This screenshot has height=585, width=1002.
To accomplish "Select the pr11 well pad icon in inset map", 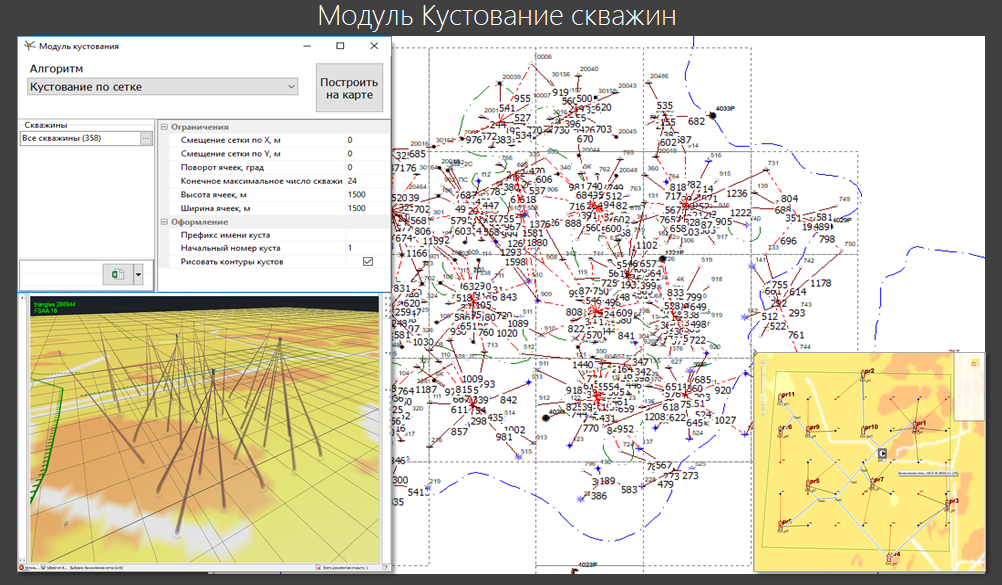I will click(x=780, y=398).
